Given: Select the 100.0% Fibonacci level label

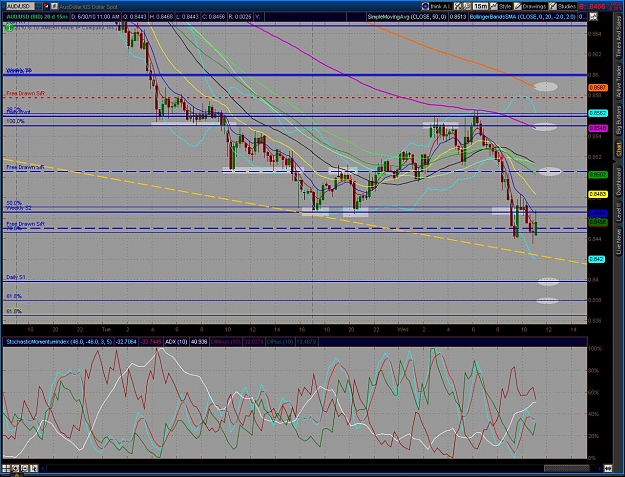Looking at the screenshot, I should coord(15,121).
